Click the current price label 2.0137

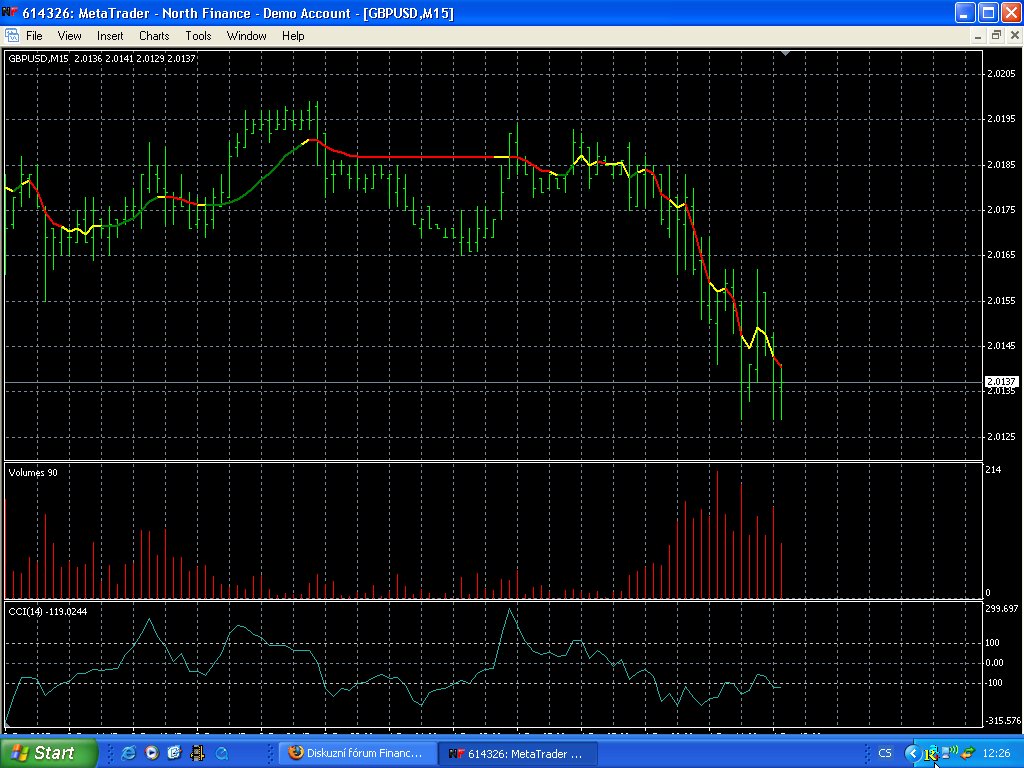[1001, 382]
